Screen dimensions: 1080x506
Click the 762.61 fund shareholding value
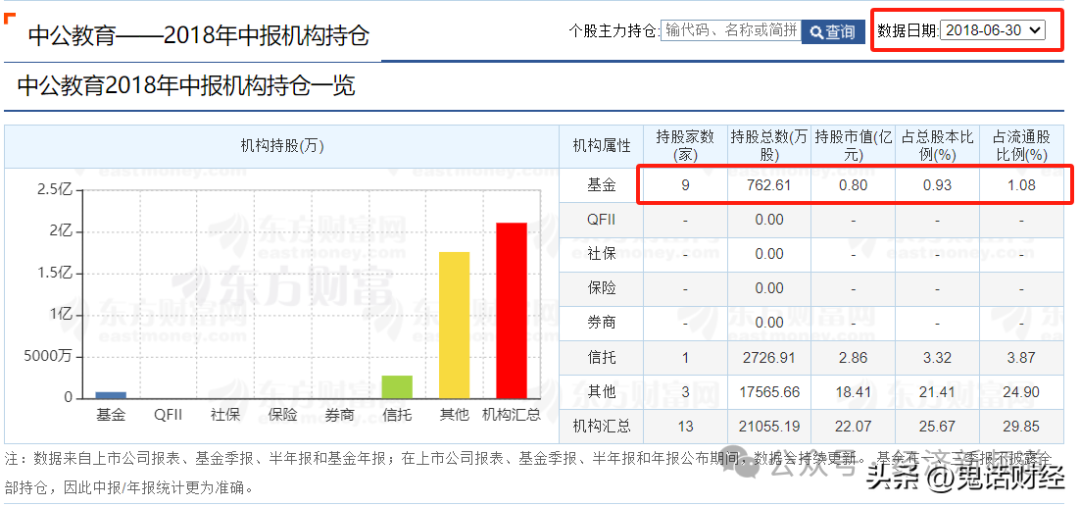769,185
